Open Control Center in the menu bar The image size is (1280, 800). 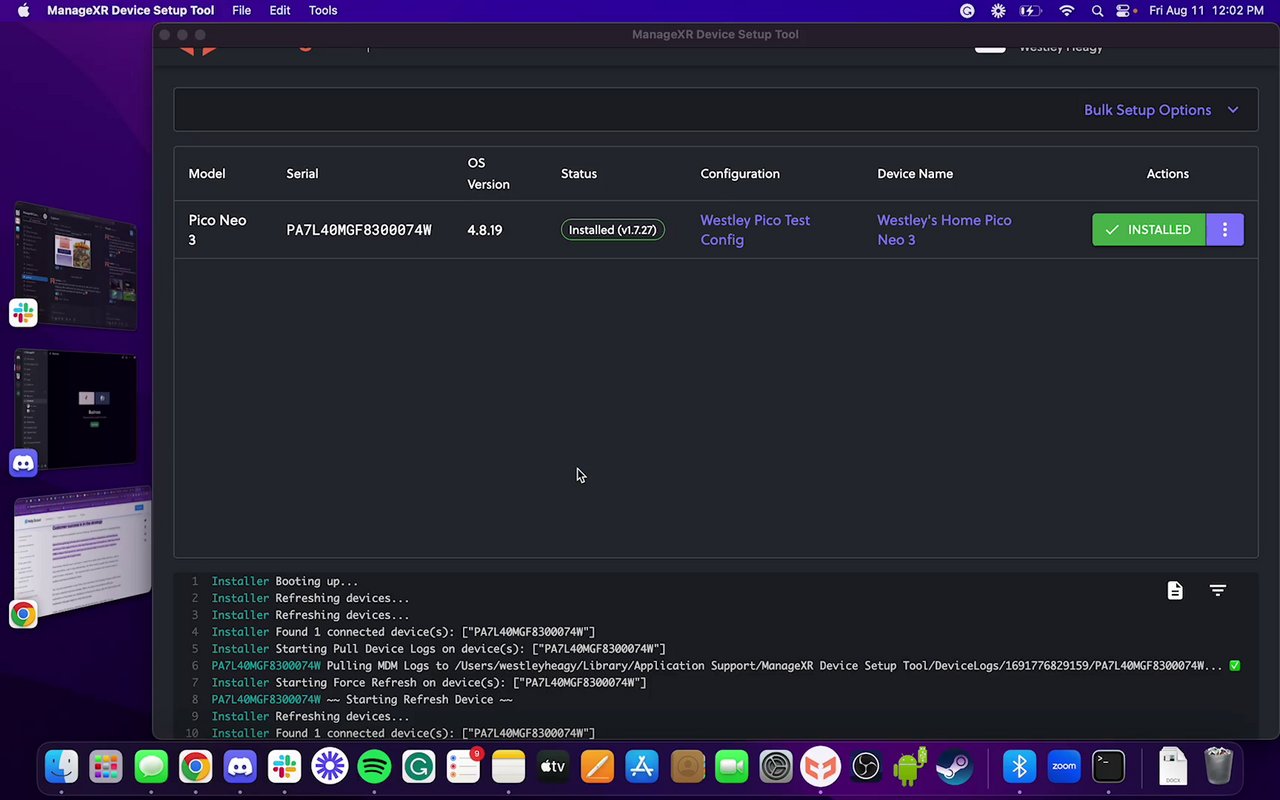[1124, 11]
